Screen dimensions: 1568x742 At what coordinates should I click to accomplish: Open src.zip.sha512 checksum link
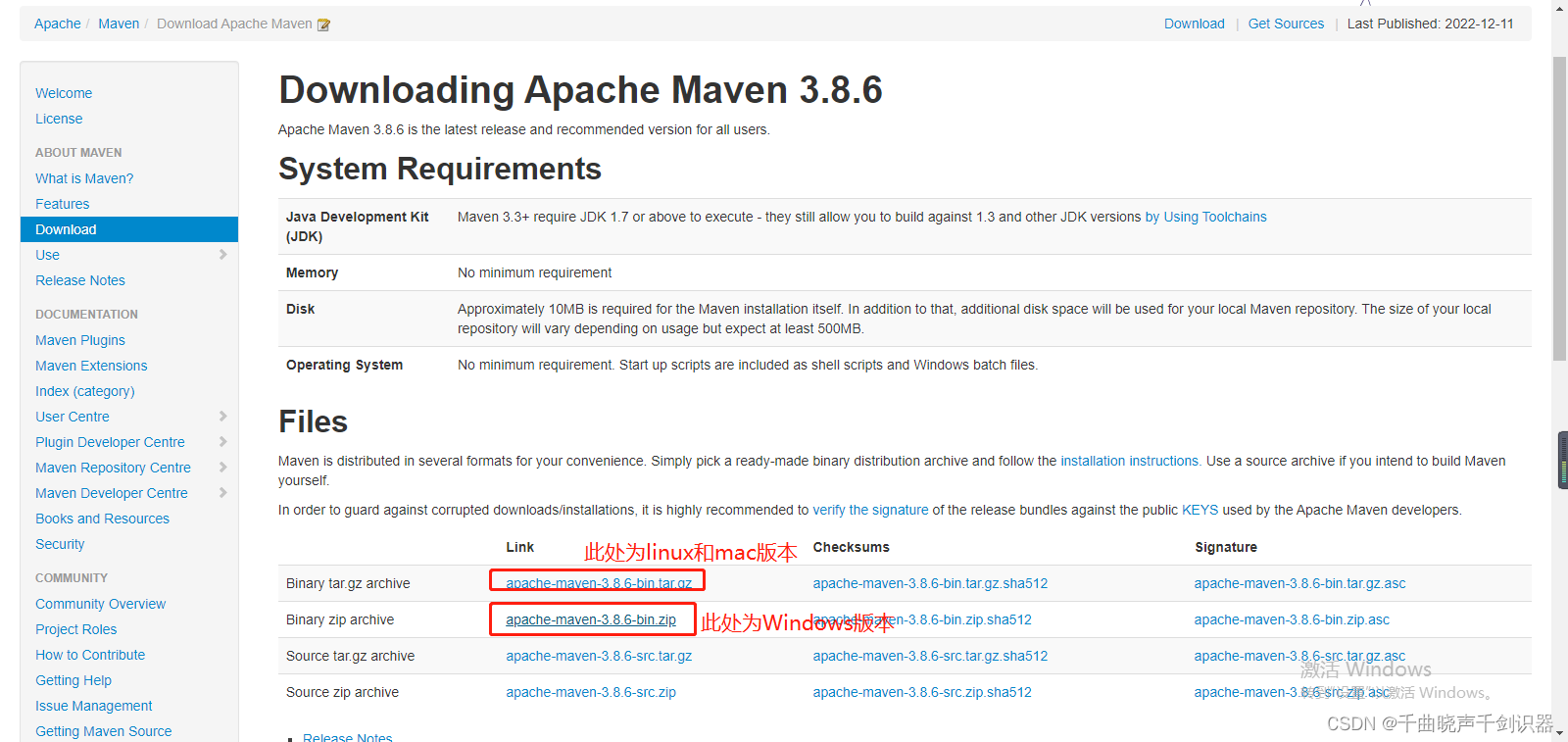922,692
